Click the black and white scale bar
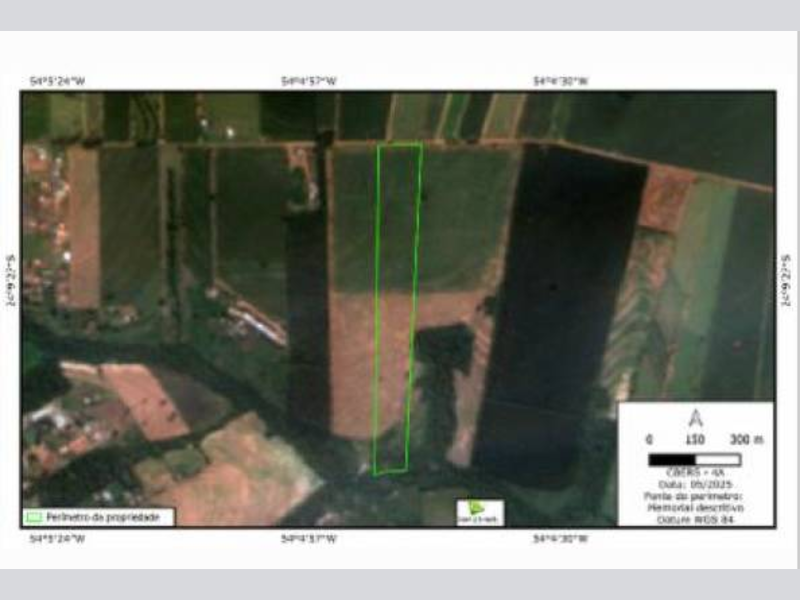The image size is (800, 600). [694, 459]
